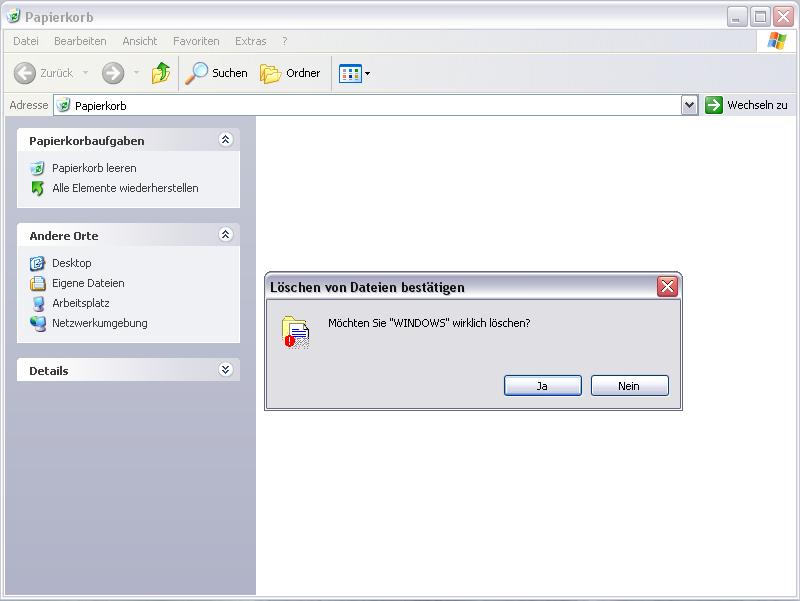Click the Arbeitsplatz computer icon
The width and height of the screenshot is (800, 601).
click(x=38, y=303)
